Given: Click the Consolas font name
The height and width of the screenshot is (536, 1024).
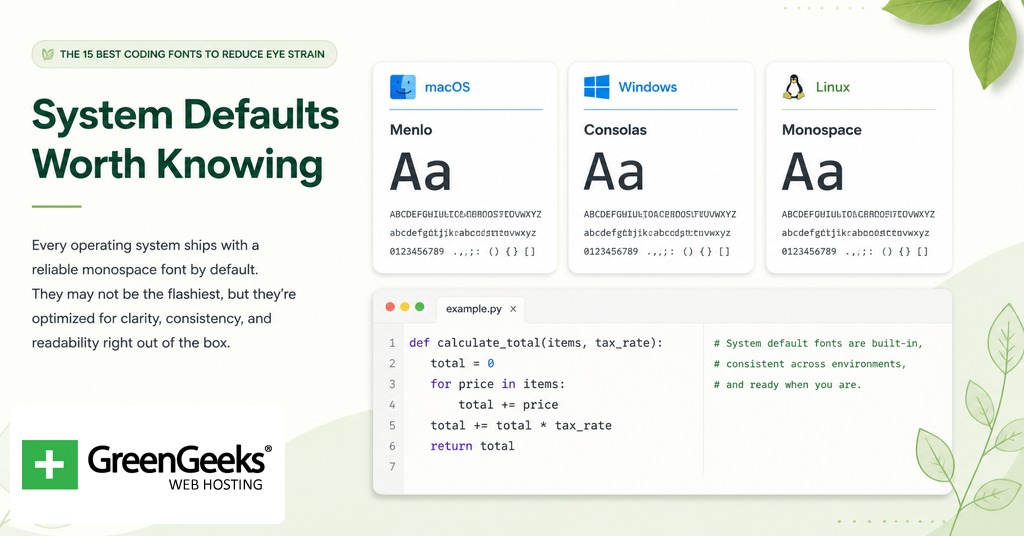Looking at the screenshot, I should coord(615,130).
